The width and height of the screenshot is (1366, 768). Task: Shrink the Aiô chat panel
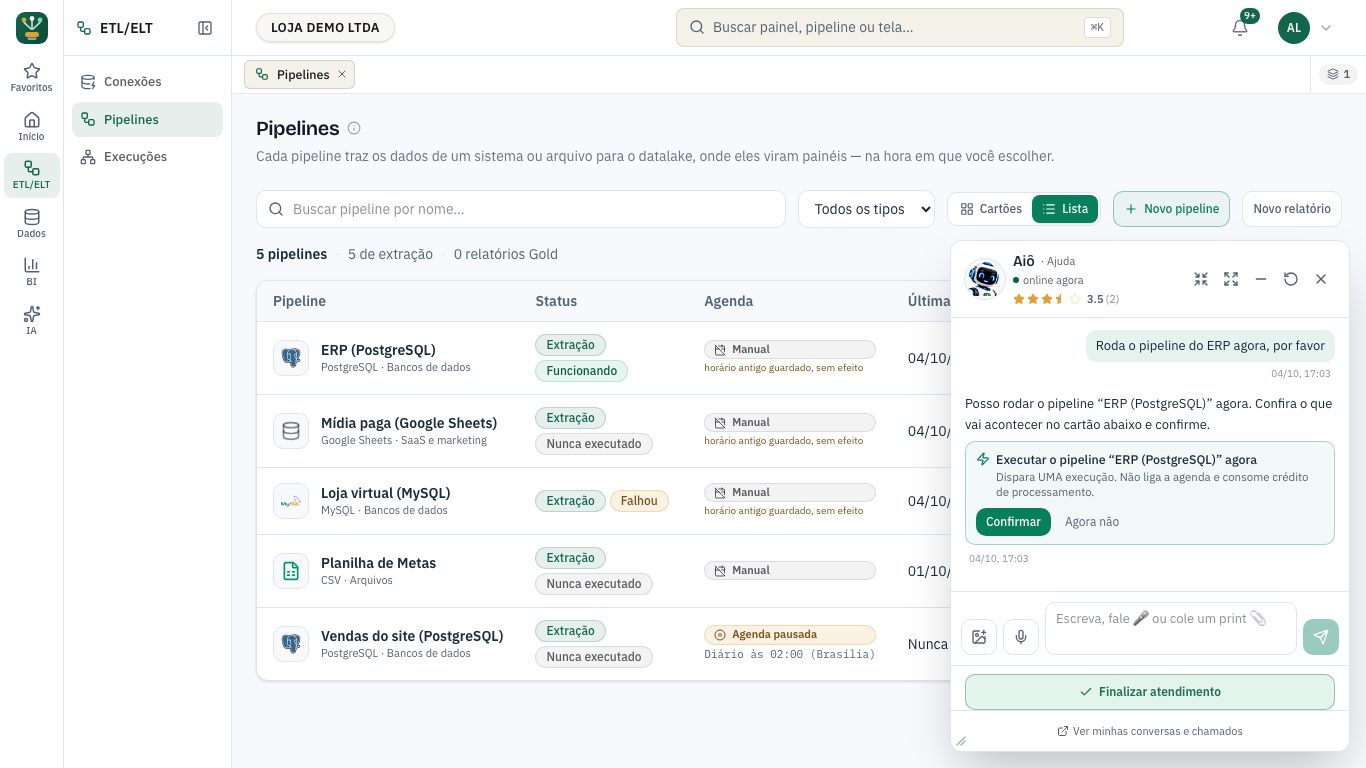(1201, 279)
